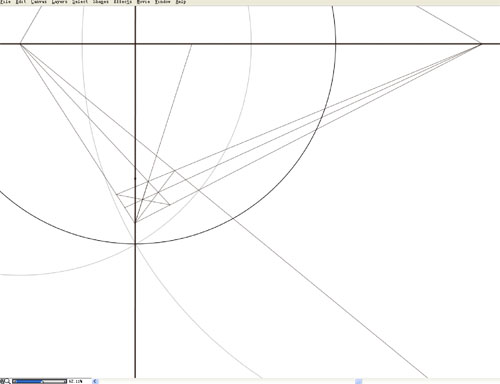Viewport: 500px width, 384px height.
Task: Click the horizontal scrollbar thumb
Action: (358, 381)
